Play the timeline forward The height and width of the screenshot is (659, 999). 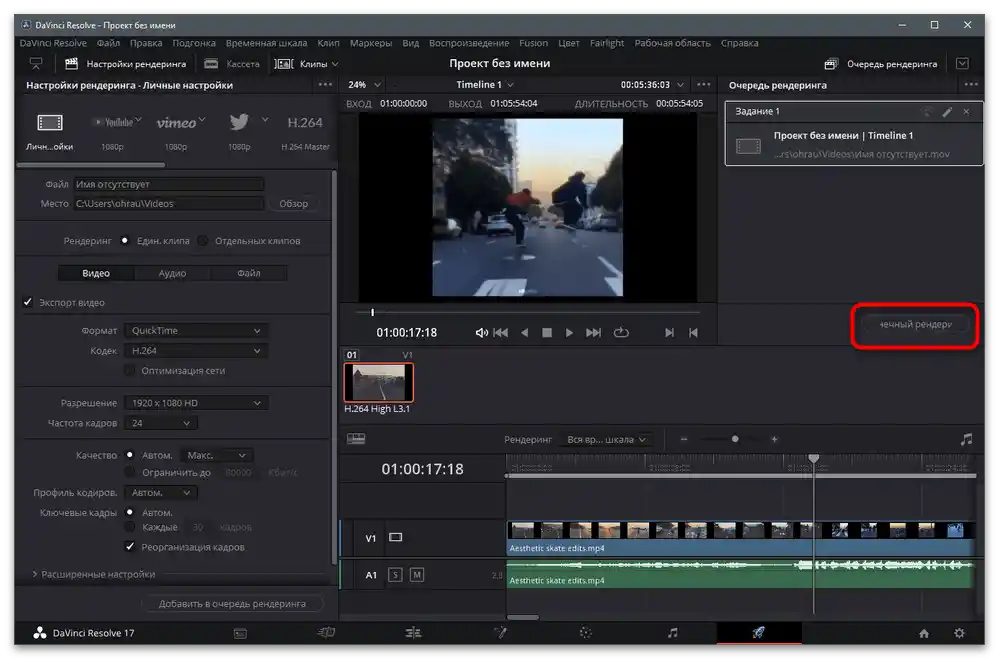click(x=569, y=333)
